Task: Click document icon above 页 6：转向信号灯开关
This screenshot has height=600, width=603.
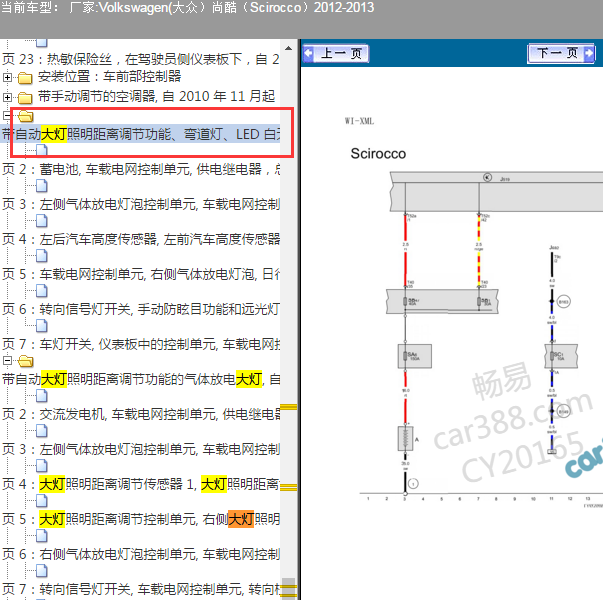Action: [42, 291]
